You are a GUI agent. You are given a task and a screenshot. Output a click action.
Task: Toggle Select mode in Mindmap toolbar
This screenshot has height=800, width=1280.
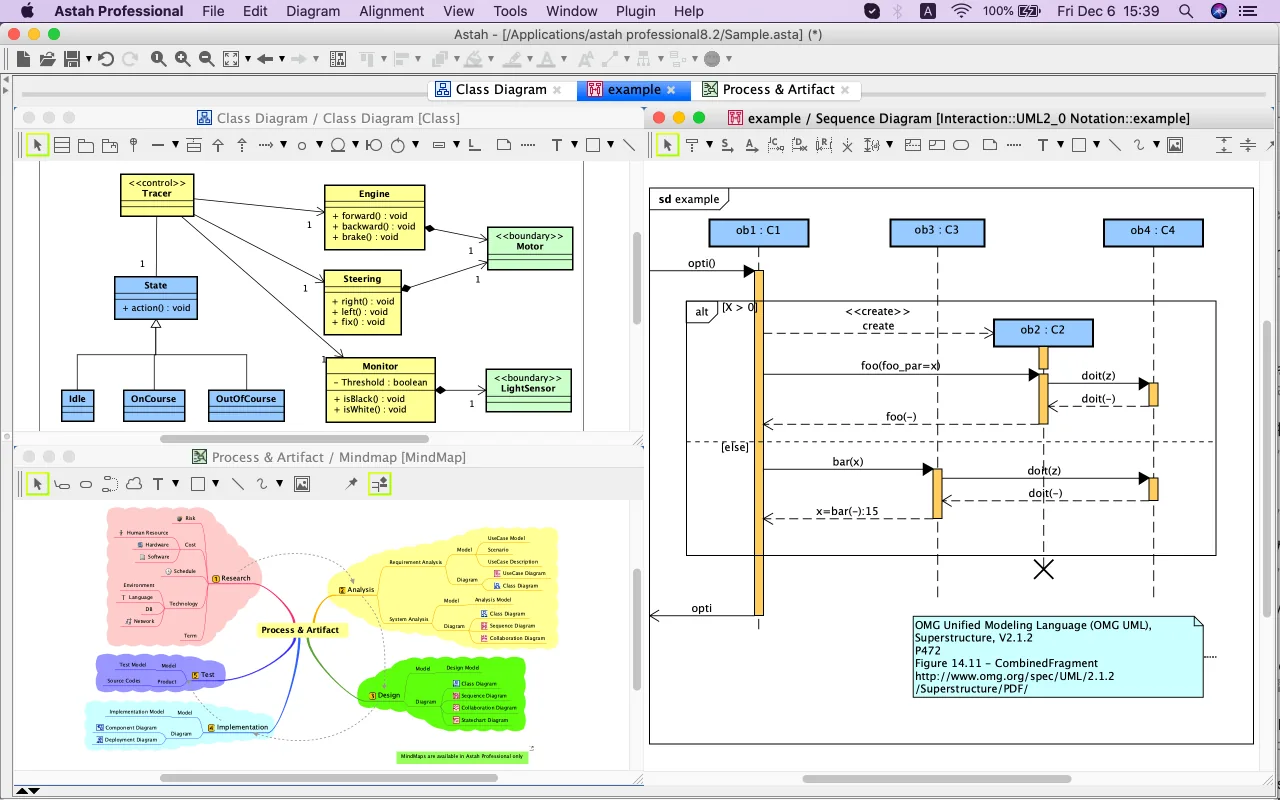click(x=37, y=484)
